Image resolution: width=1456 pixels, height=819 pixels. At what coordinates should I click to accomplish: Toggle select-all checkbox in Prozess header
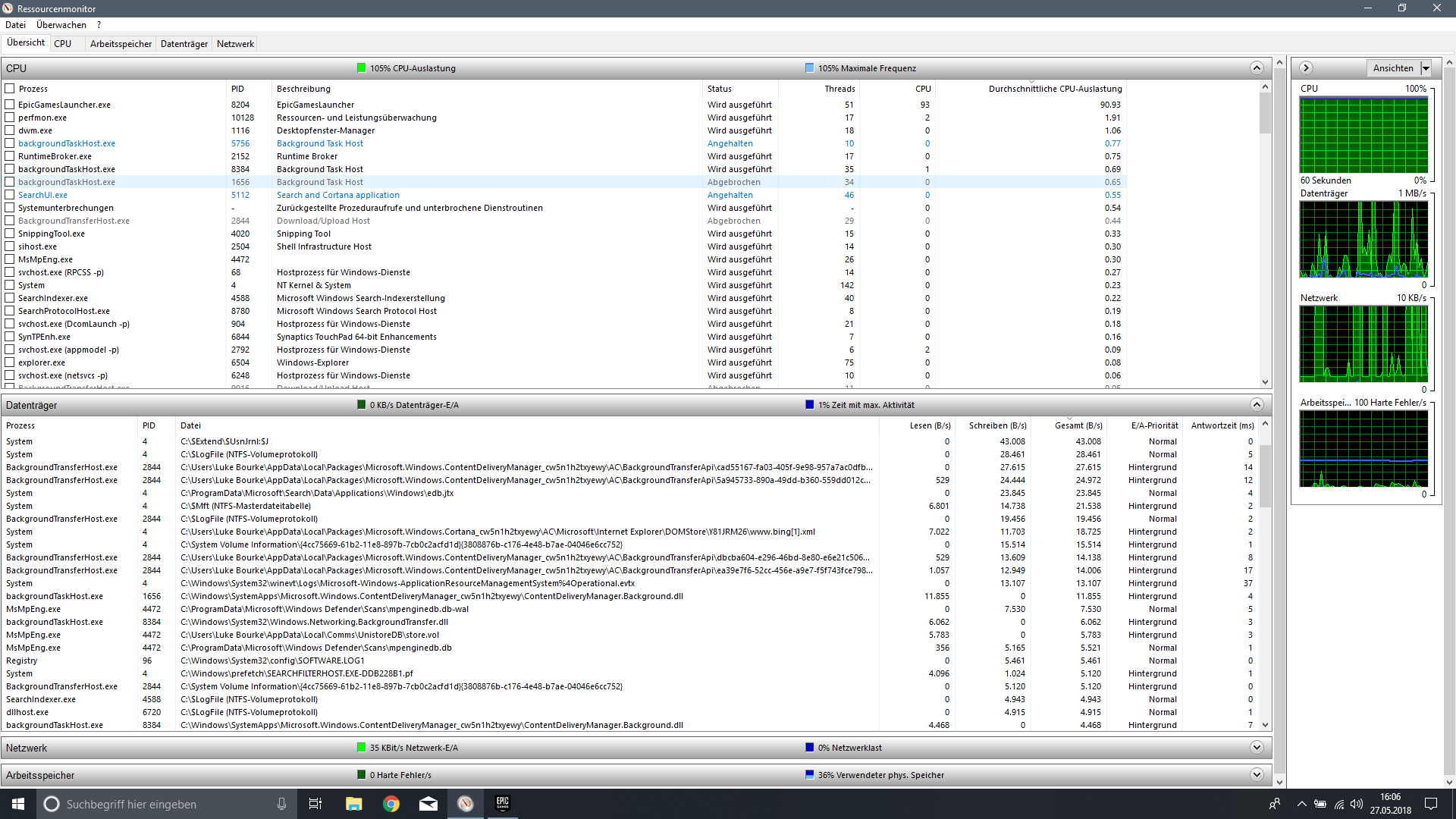tap(10, 89)
